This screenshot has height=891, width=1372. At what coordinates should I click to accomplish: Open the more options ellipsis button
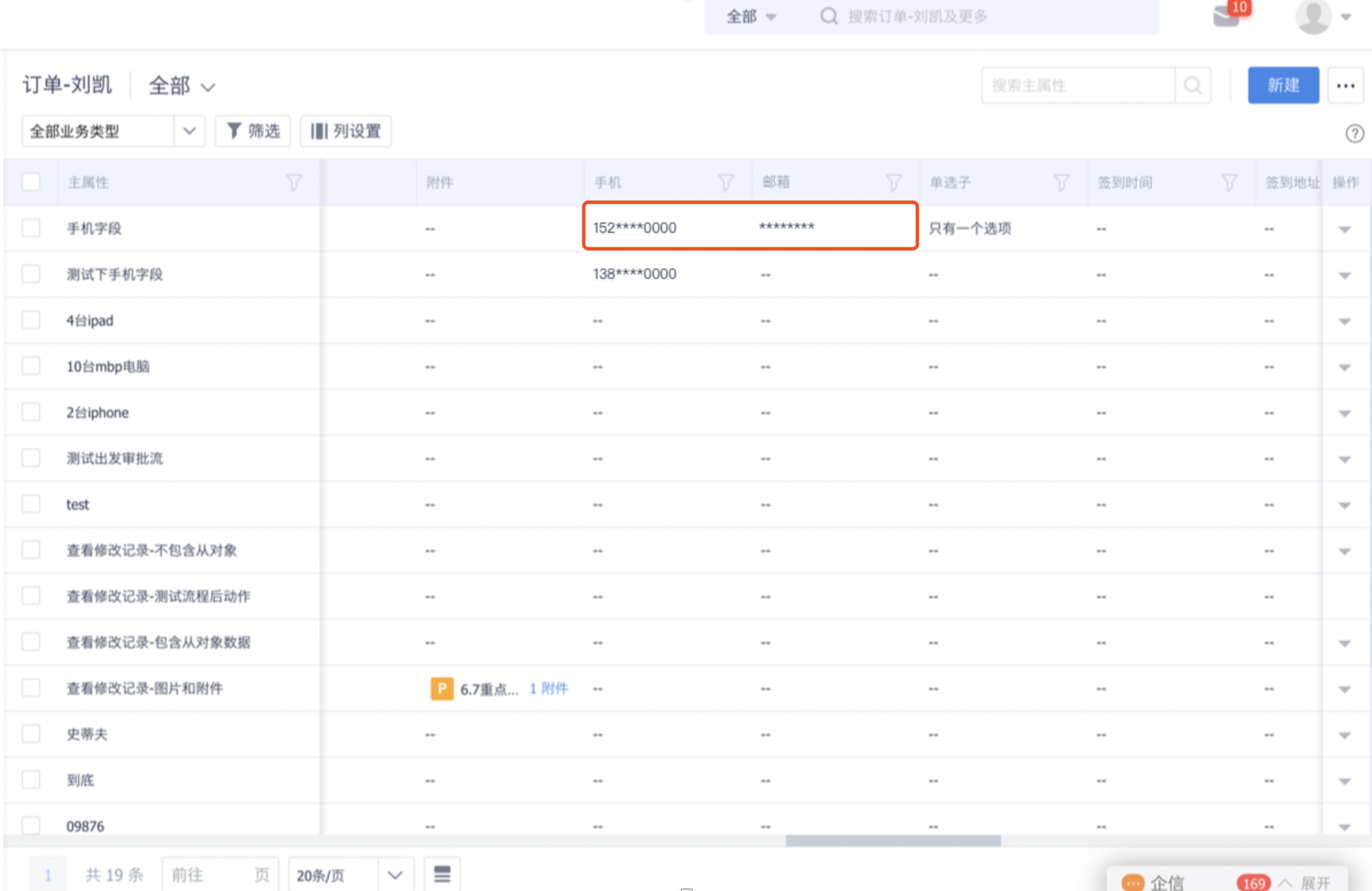[1346, 85]
